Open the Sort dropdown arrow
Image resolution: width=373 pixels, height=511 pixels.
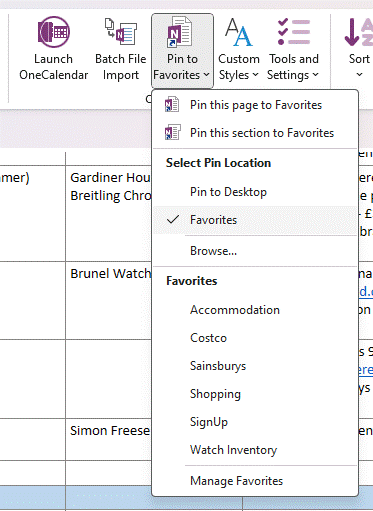[x=359, y=75]
